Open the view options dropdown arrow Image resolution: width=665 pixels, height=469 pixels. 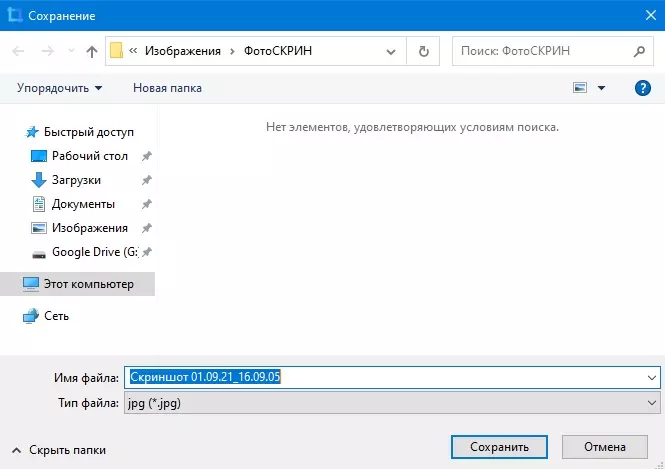pos(601,88)
